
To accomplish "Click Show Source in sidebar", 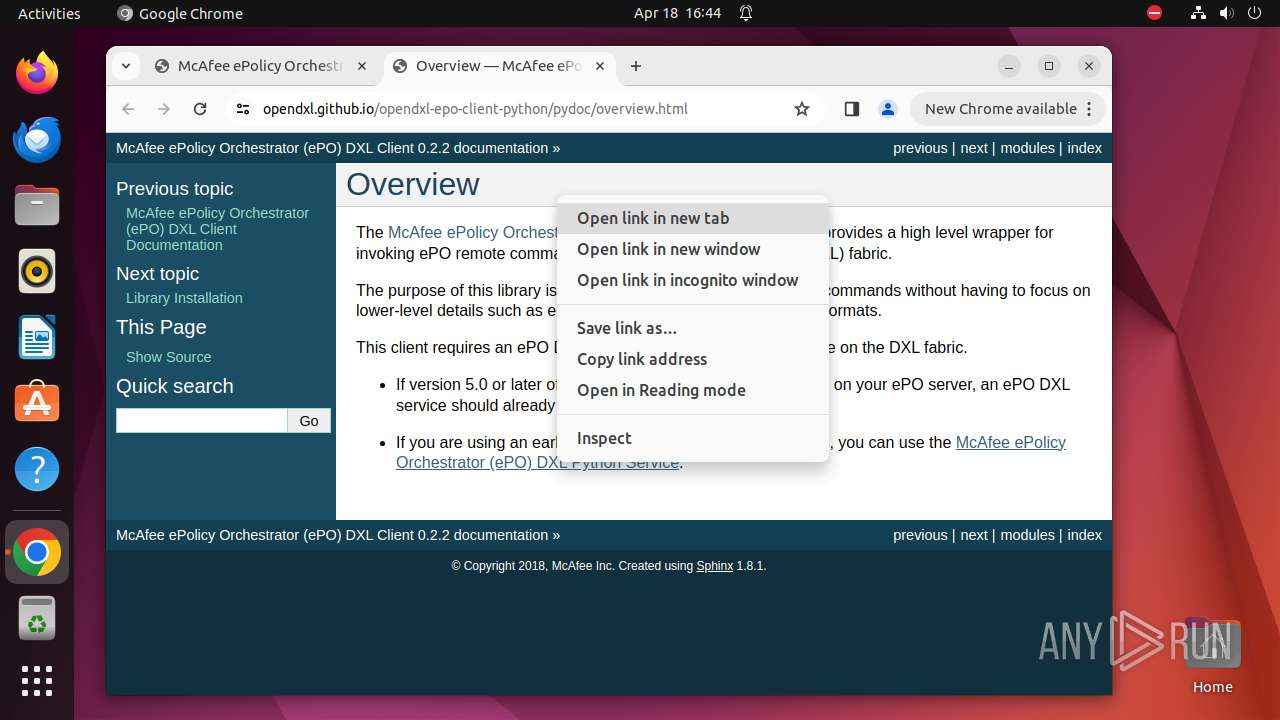I will [x=168, y=357].
